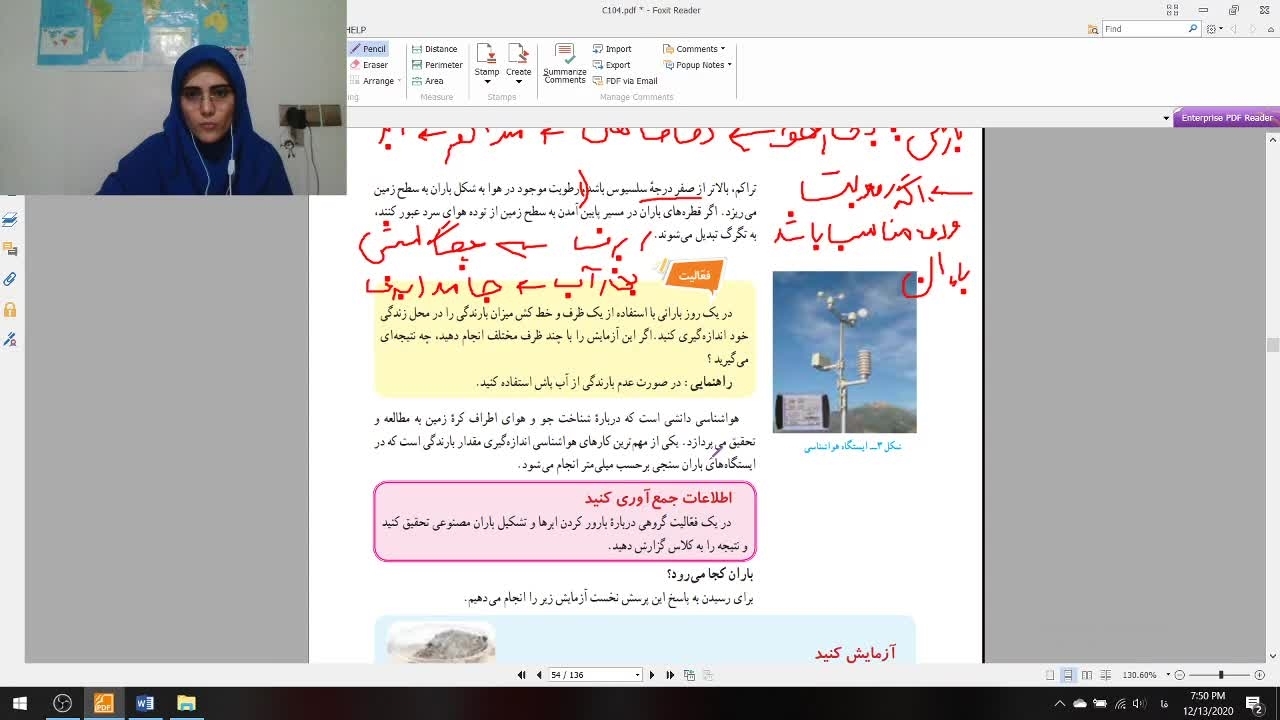Open the page number dropdown
The height and width of the screenshot is (720, 1280).
(x=637, y=675)
